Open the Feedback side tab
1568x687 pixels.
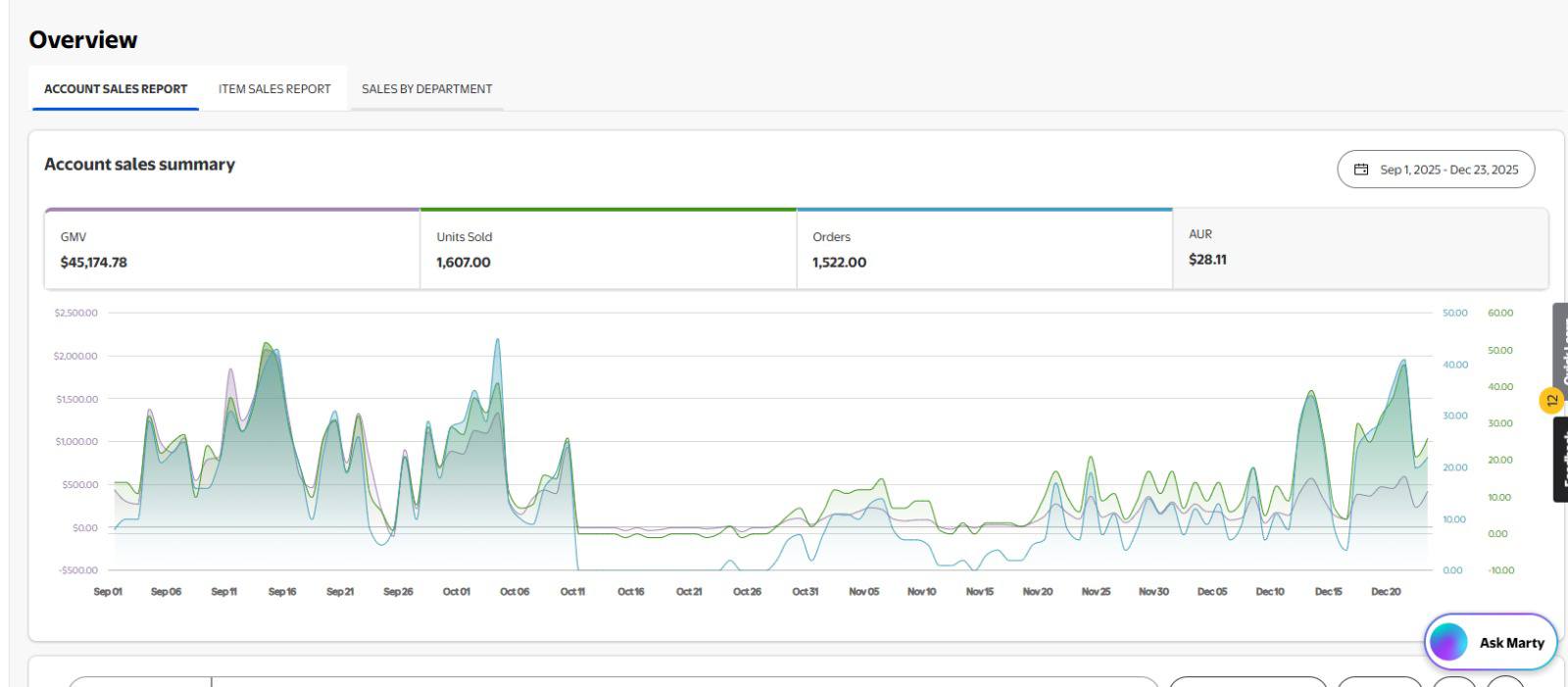(1560, 460)
